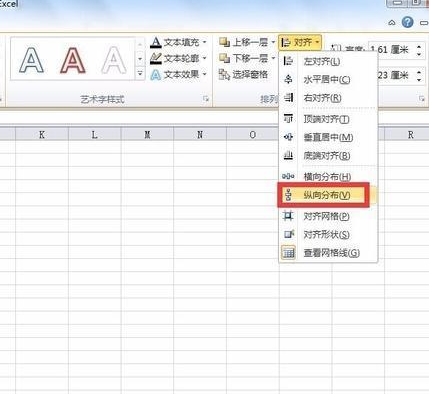Image resolution: width=429 pixels, height=394 pixels.
Task: Choose 横向分布(H) from align menu
Action: pos(328,177)
